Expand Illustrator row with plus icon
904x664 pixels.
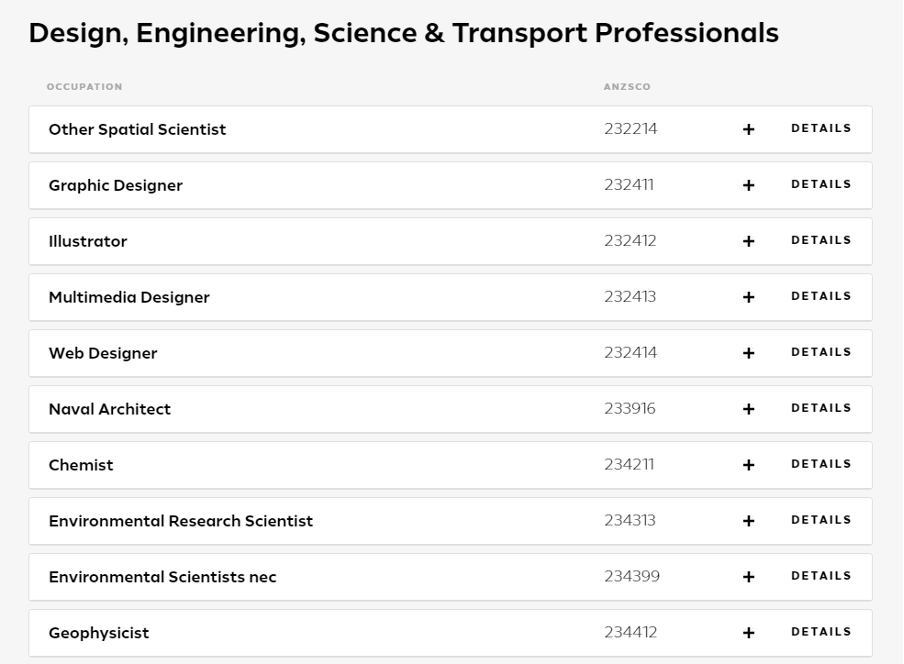coord(749,242)
